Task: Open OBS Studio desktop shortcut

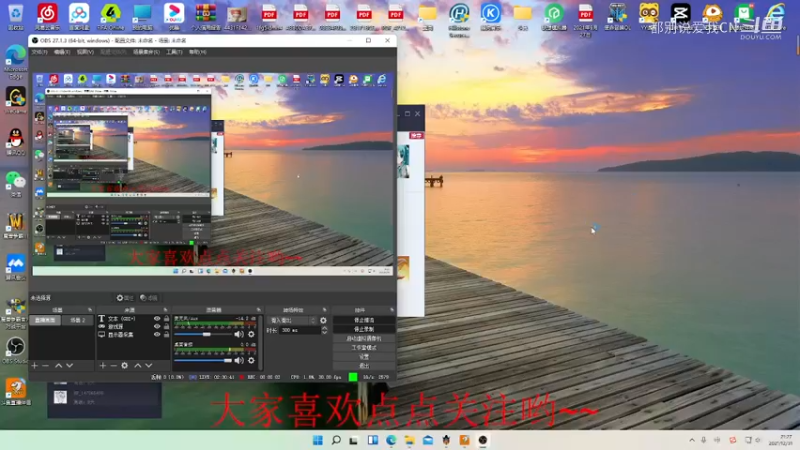Action: 15,350
